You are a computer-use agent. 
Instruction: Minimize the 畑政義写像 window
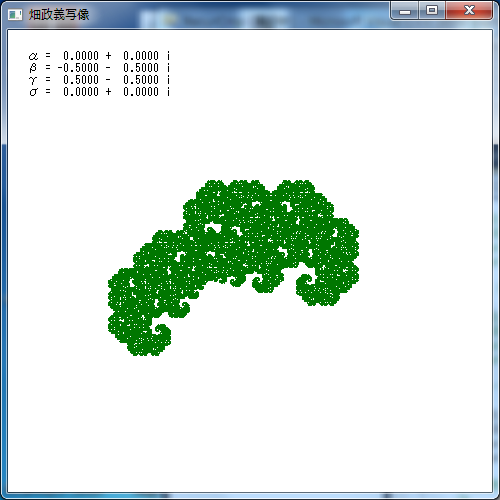405,11
